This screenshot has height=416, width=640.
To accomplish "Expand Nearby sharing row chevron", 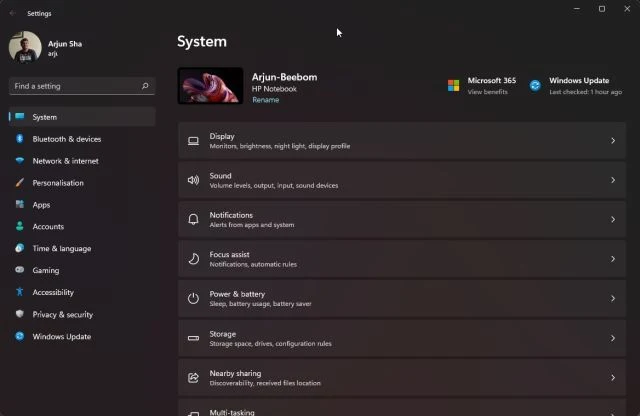I will 613,378.
